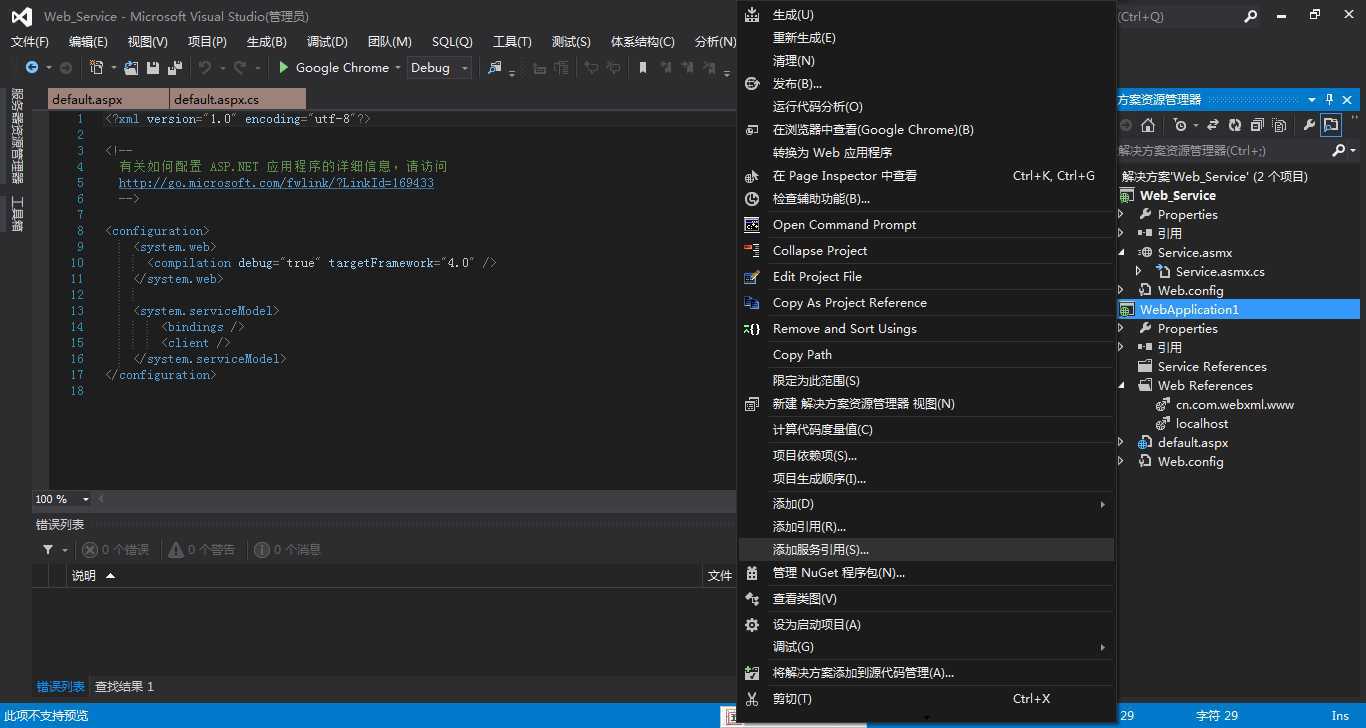The width and height of the screenshot is (1366, 728).
Task: Click the Collapse Project menu icon
Action: point(752,251)
